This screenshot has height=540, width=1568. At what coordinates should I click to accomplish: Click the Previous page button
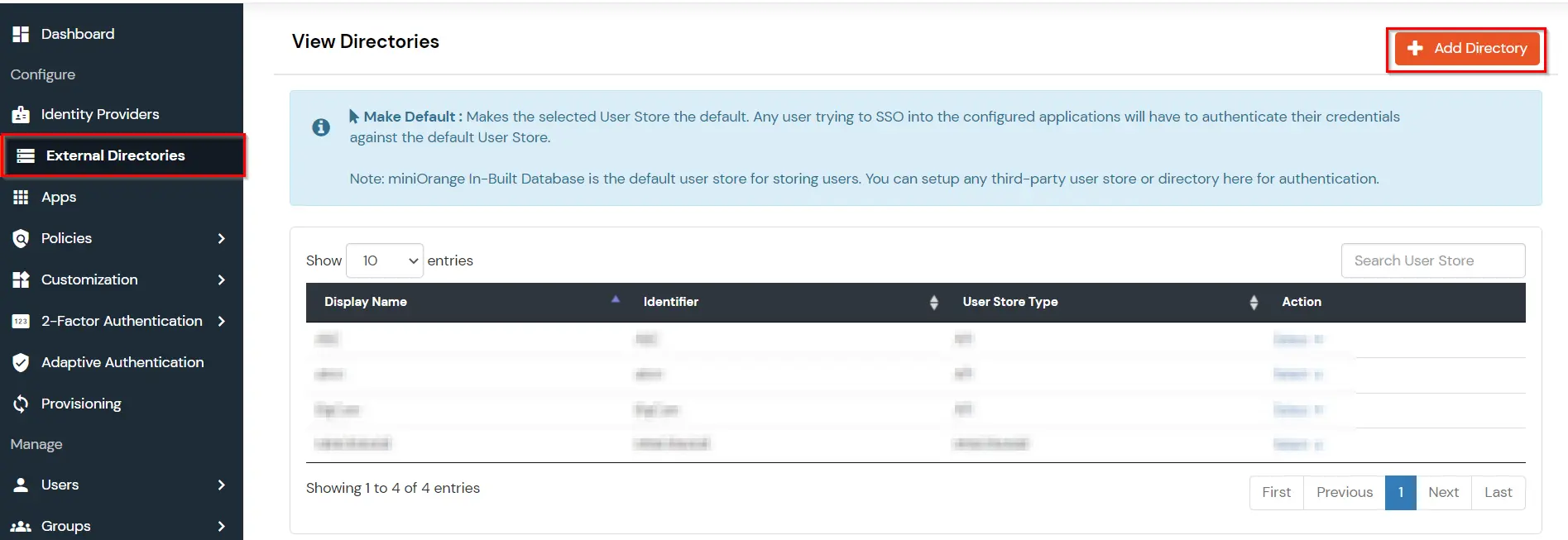point(1345,492)
